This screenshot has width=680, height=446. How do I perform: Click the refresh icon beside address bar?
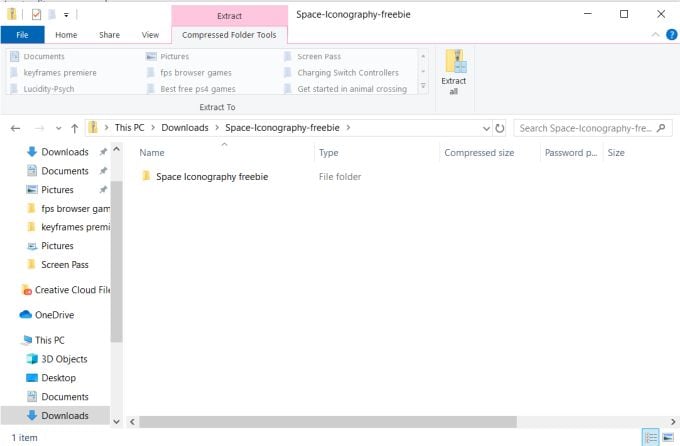pos(500,128)
